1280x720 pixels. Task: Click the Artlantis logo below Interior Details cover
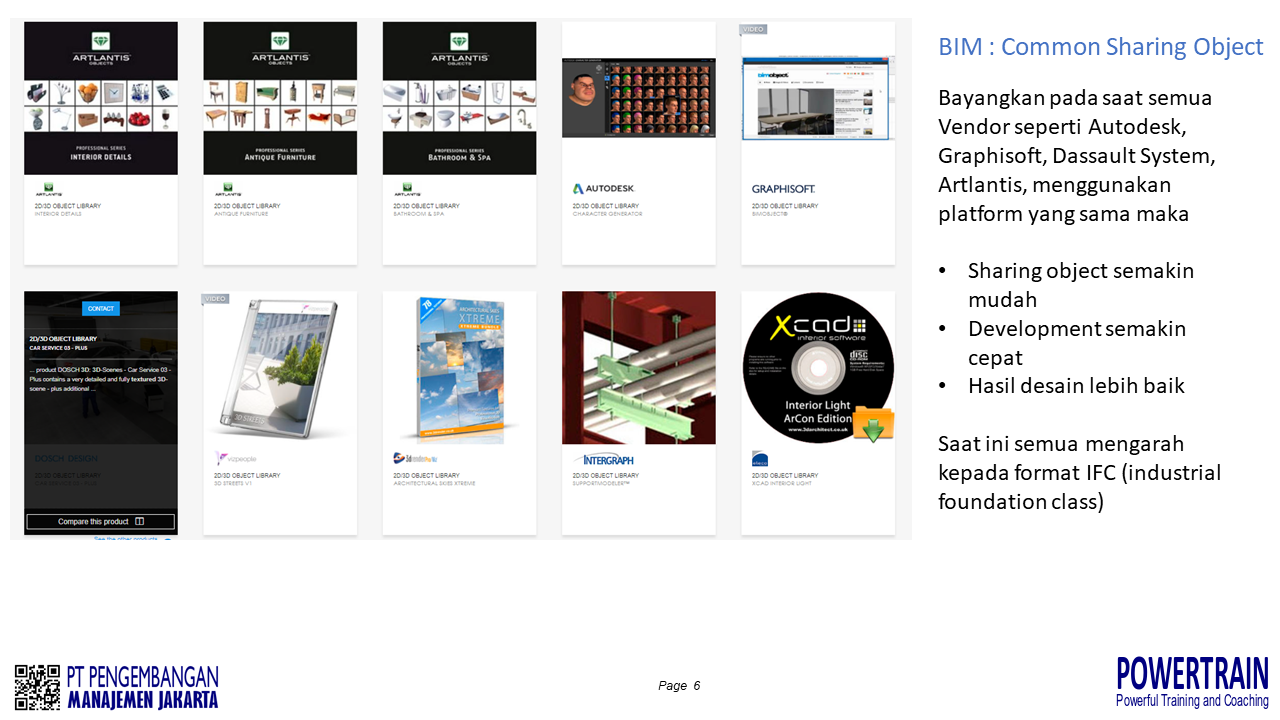click(48, 188)
